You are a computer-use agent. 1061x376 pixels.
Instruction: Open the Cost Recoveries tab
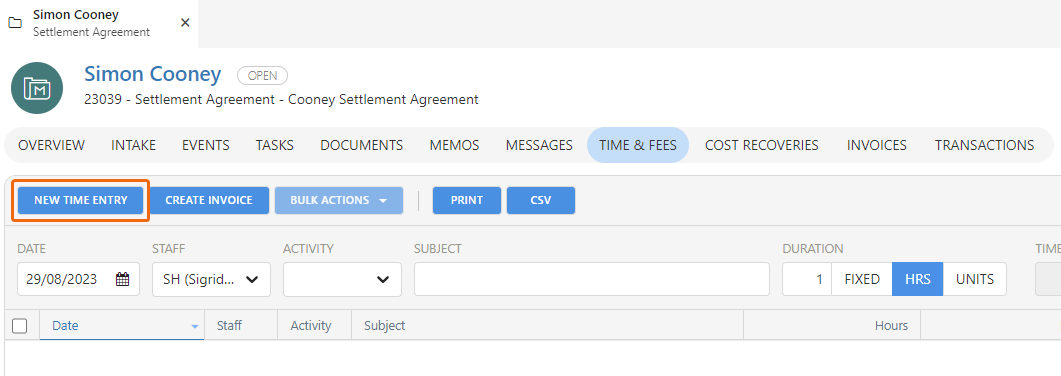coord(761,145)
